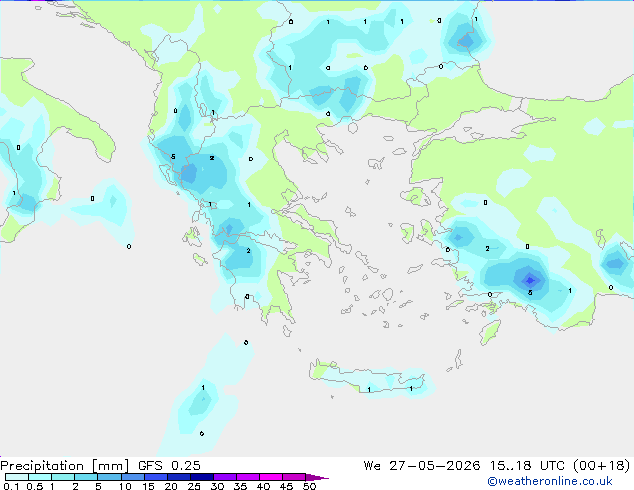Click the legend swatch for 0.5–1 mm

tap(40, 477)
